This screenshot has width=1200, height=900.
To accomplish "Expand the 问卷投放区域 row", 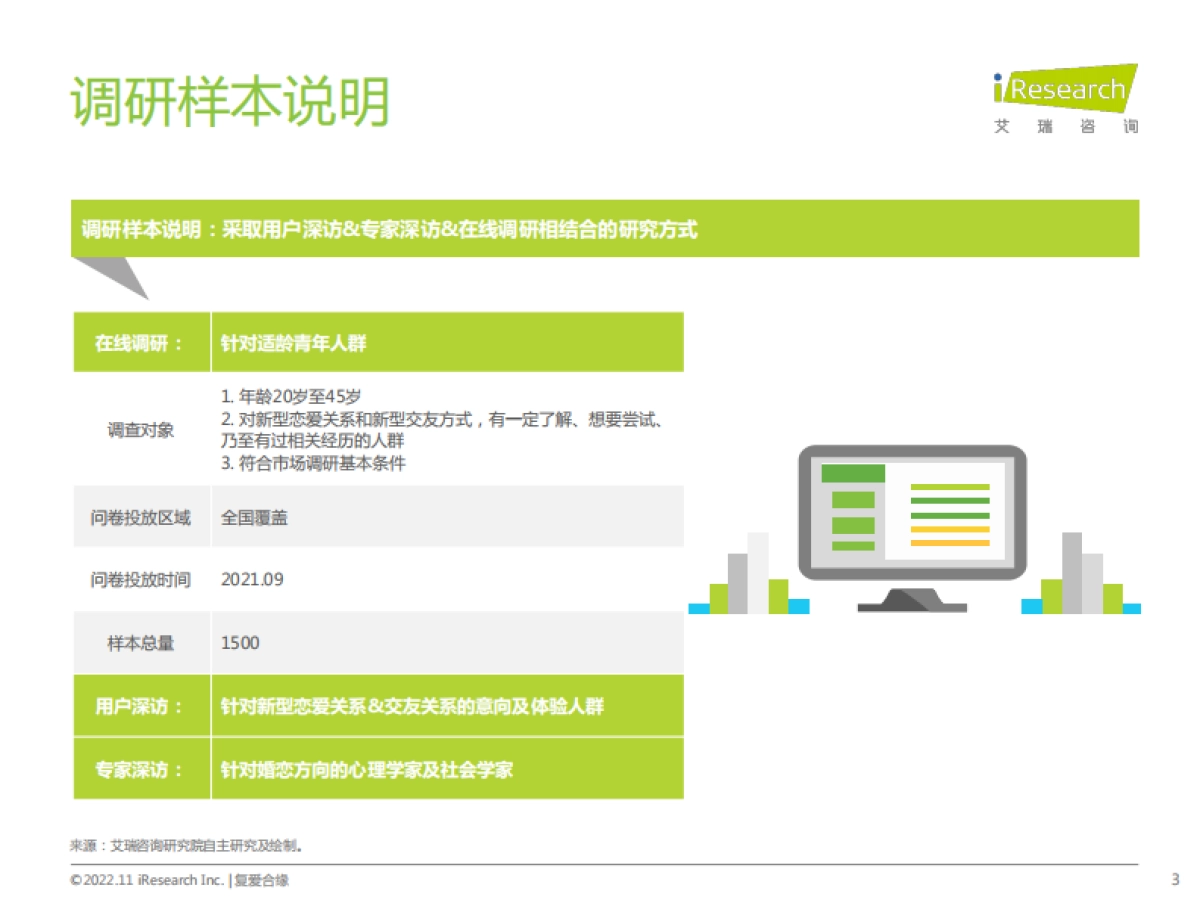I will 140,516.
